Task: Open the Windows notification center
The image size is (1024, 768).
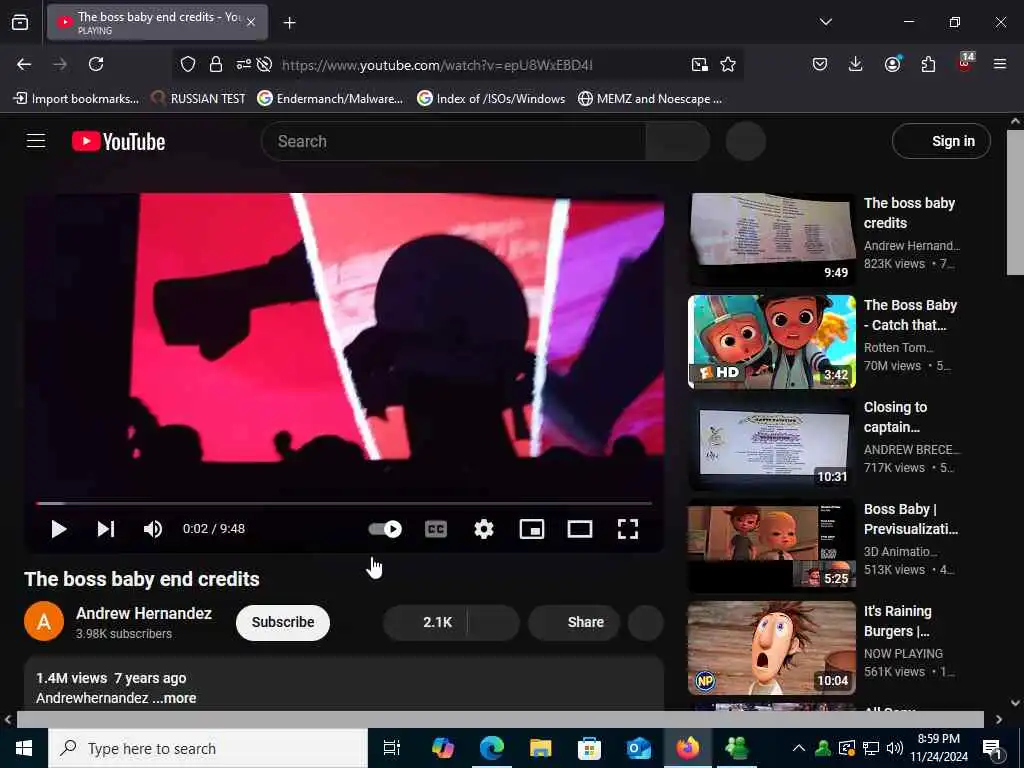Action: pos(993,748)
